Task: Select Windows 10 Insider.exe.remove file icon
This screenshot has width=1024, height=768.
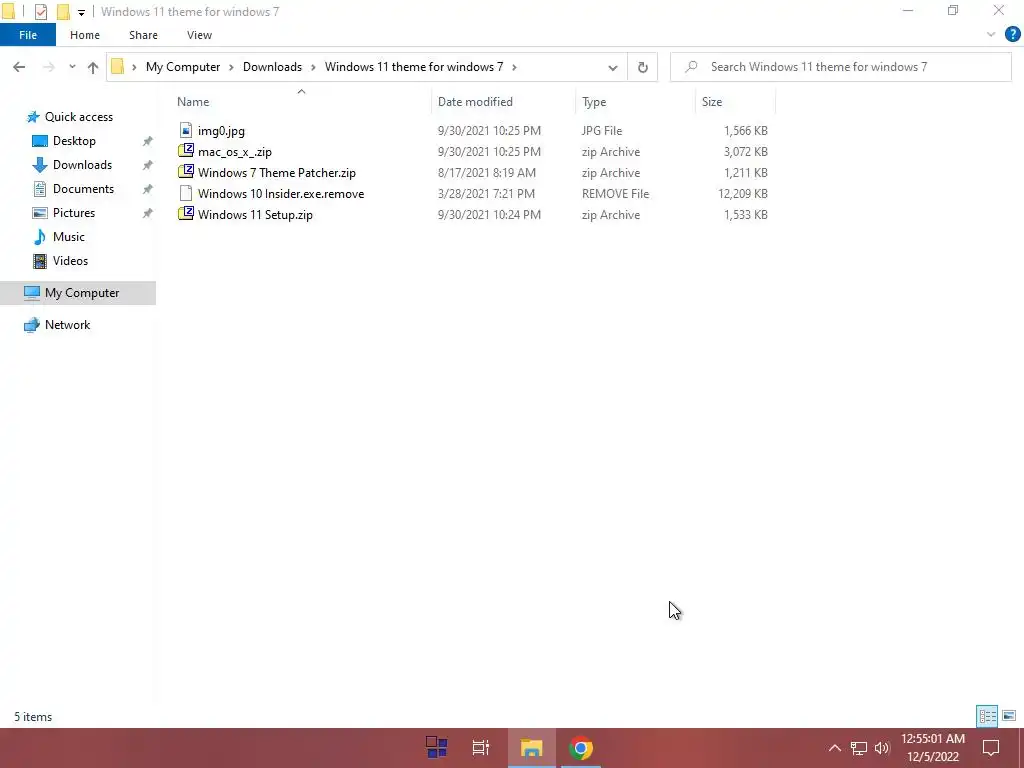Action: (186, 193)
